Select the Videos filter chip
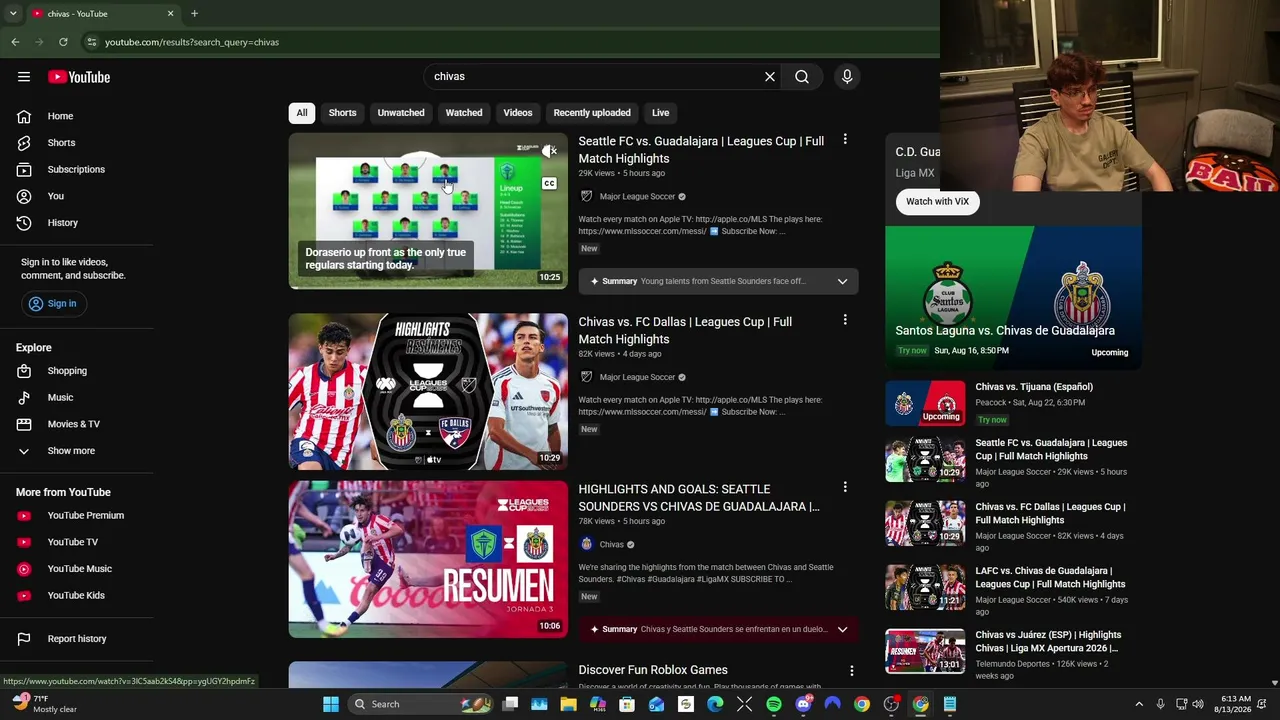This screenshot has height=720, width=1280. click(x=518, y=113)
